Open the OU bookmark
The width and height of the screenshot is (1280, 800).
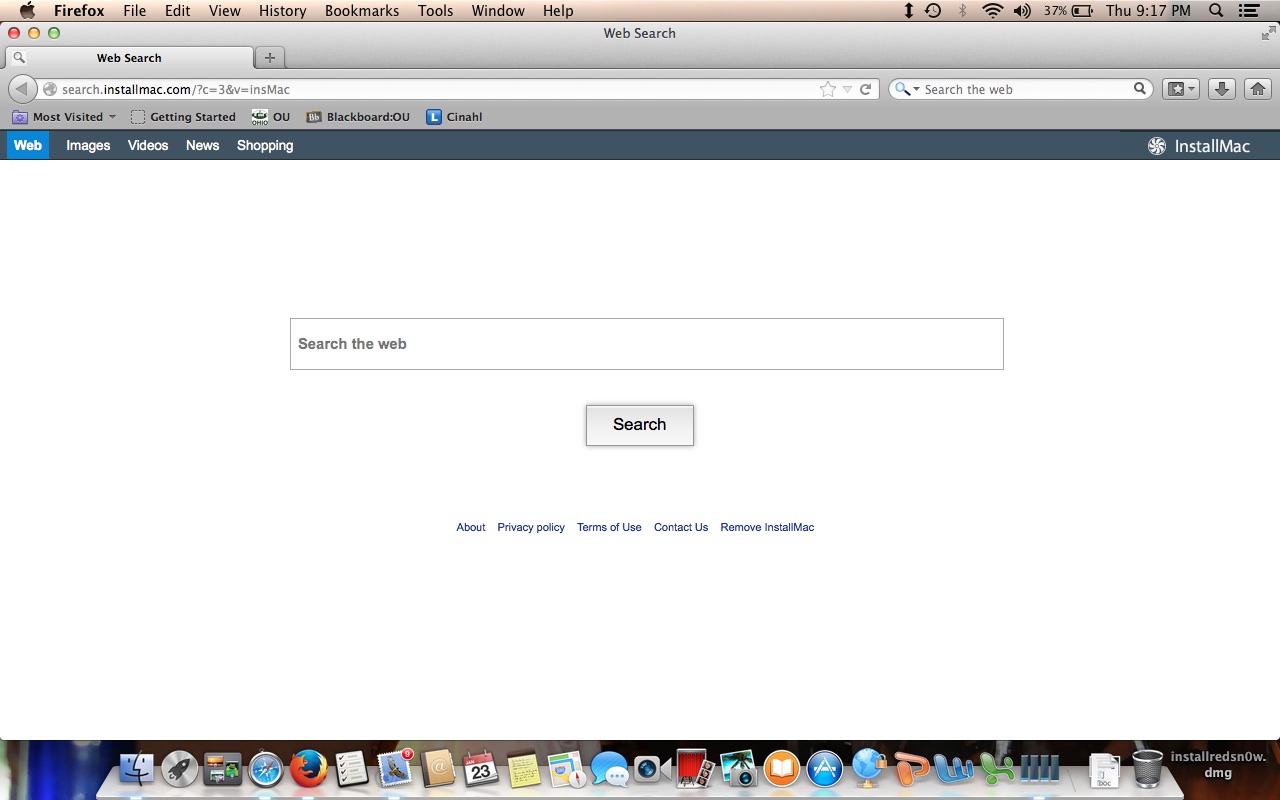coord(271,117)
